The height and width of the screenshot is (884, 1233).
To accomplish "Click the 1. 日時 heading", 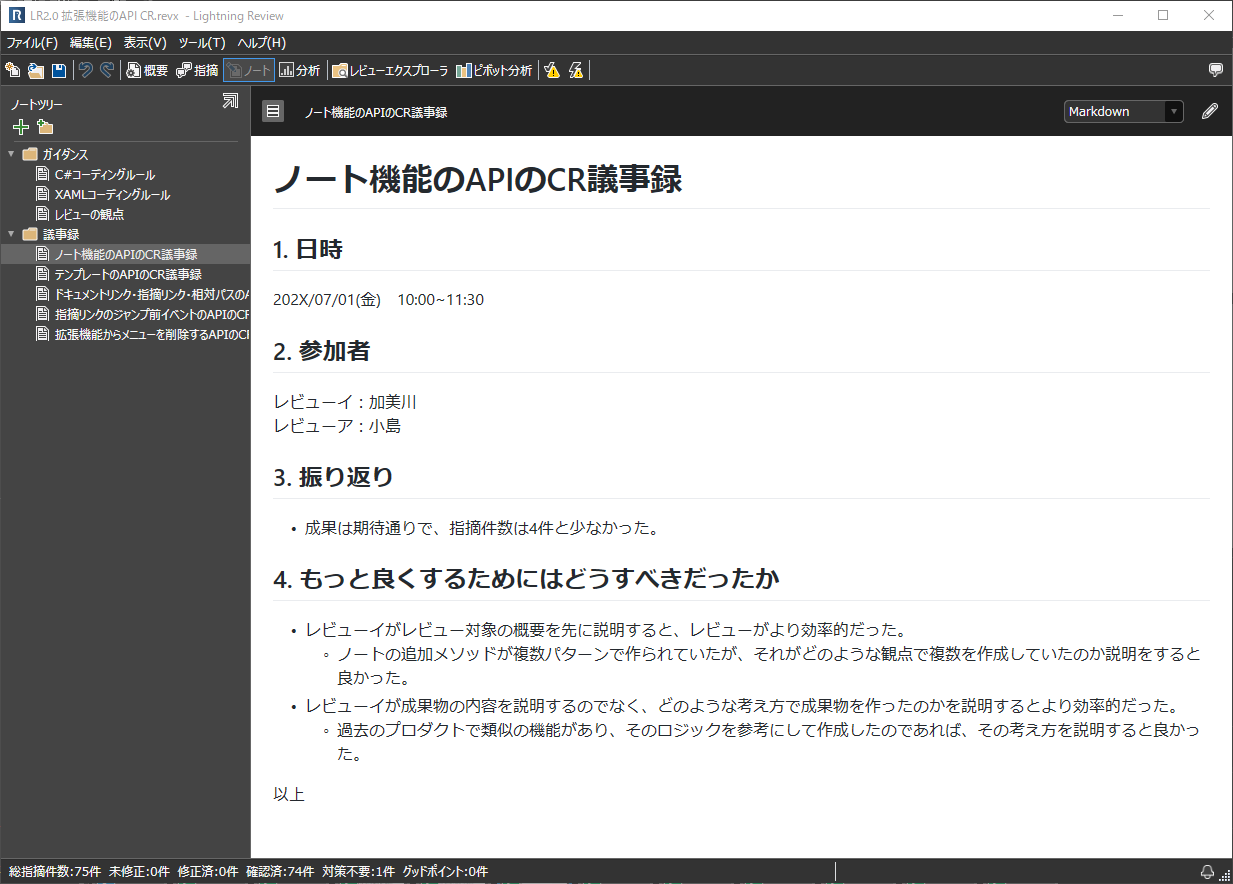I will [x=308, y=250].
